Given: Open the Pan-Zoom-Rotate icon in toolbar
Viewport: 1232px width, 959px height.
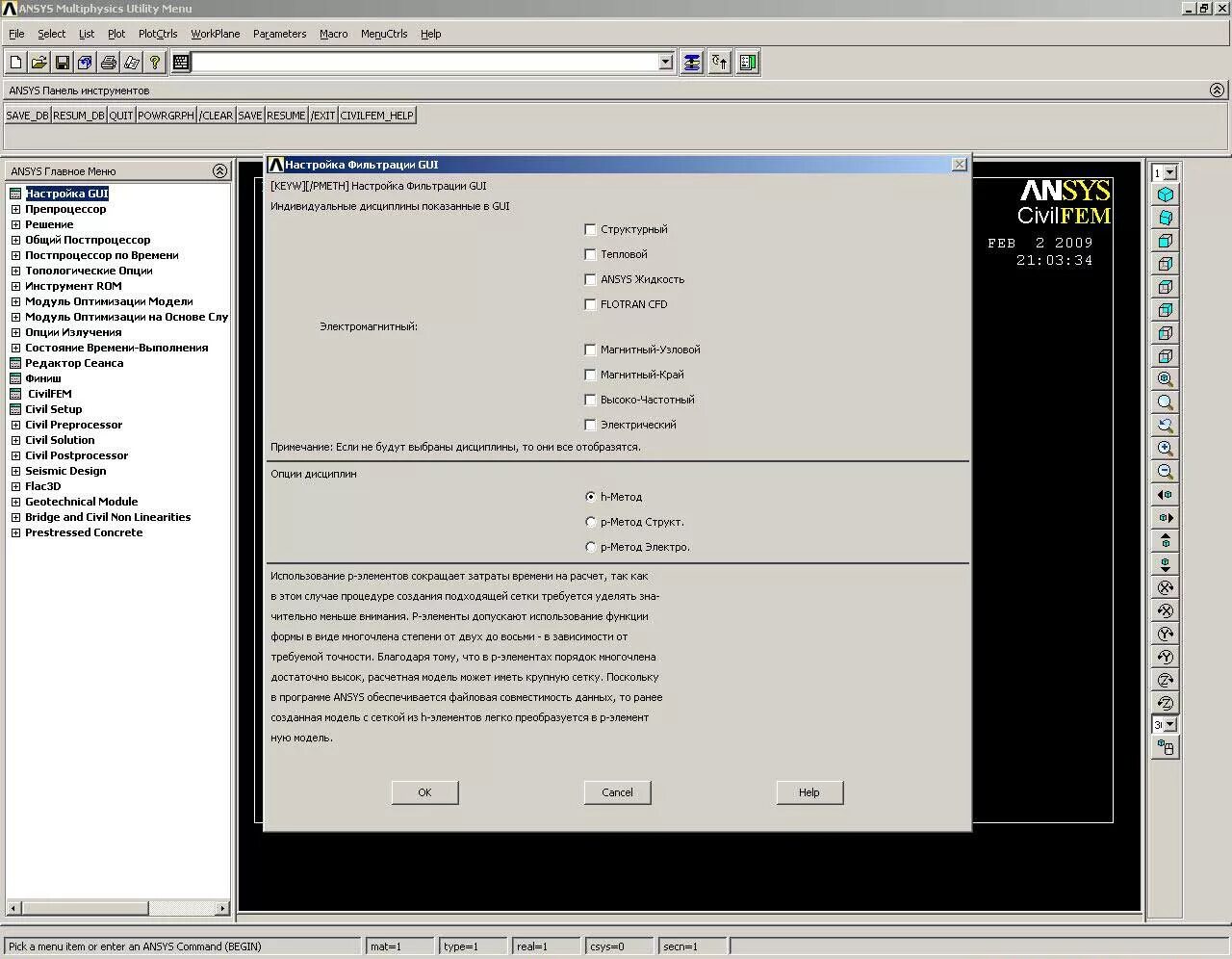Looking at the screenshot, I should click(x=85, y=63).
